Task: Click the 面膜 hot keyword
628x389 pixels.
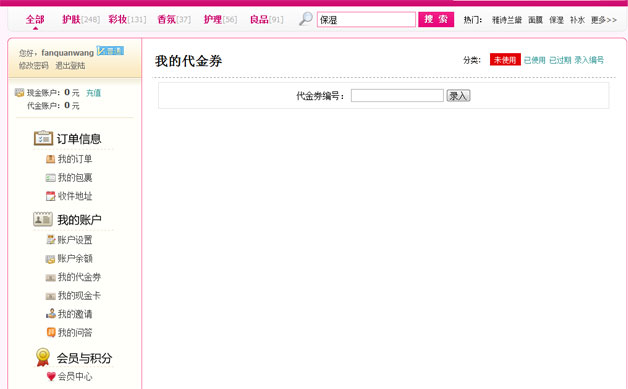Action: (x=535, y=20)
